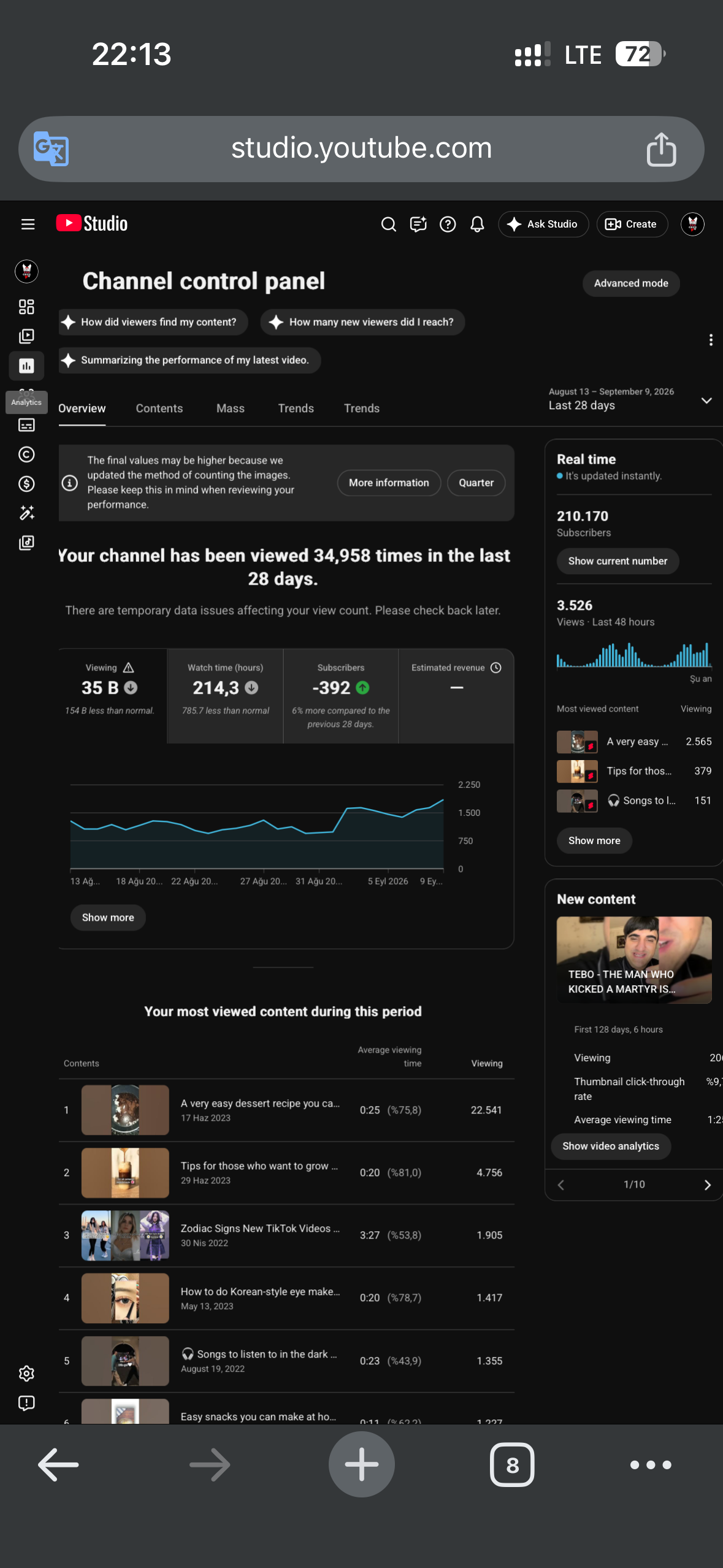723x1568 pixels.
Task: Click the Estimated revenue clock icon
Action: (496, 667)
